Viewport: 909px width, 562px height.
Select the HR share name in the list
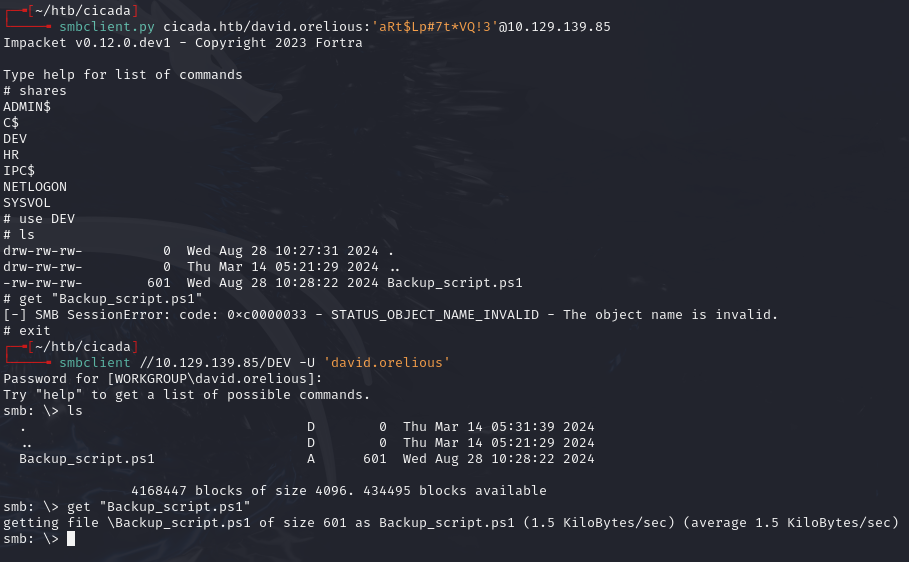[x=11, y=155]
